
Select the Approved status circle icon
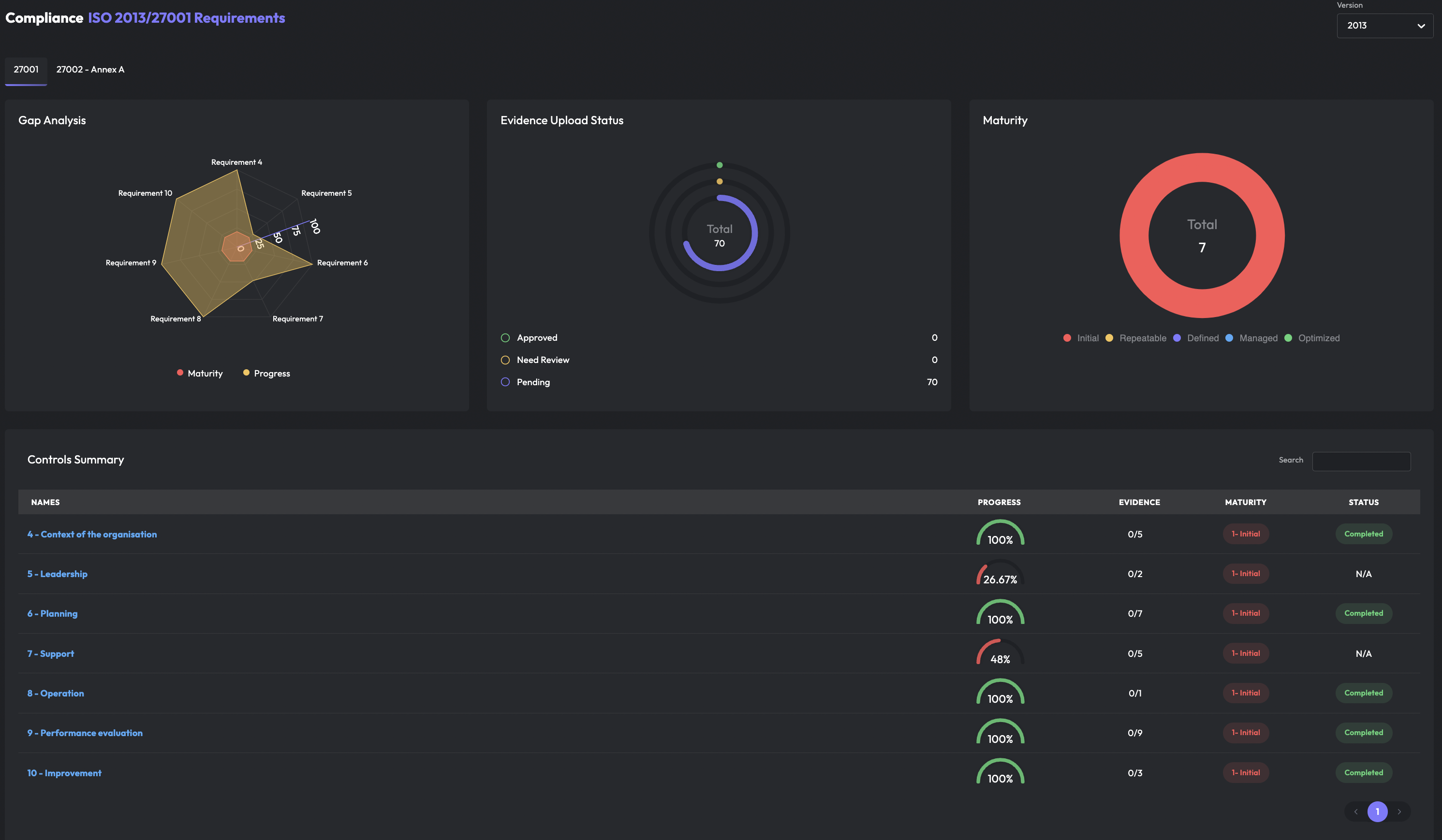pos(505,338)
